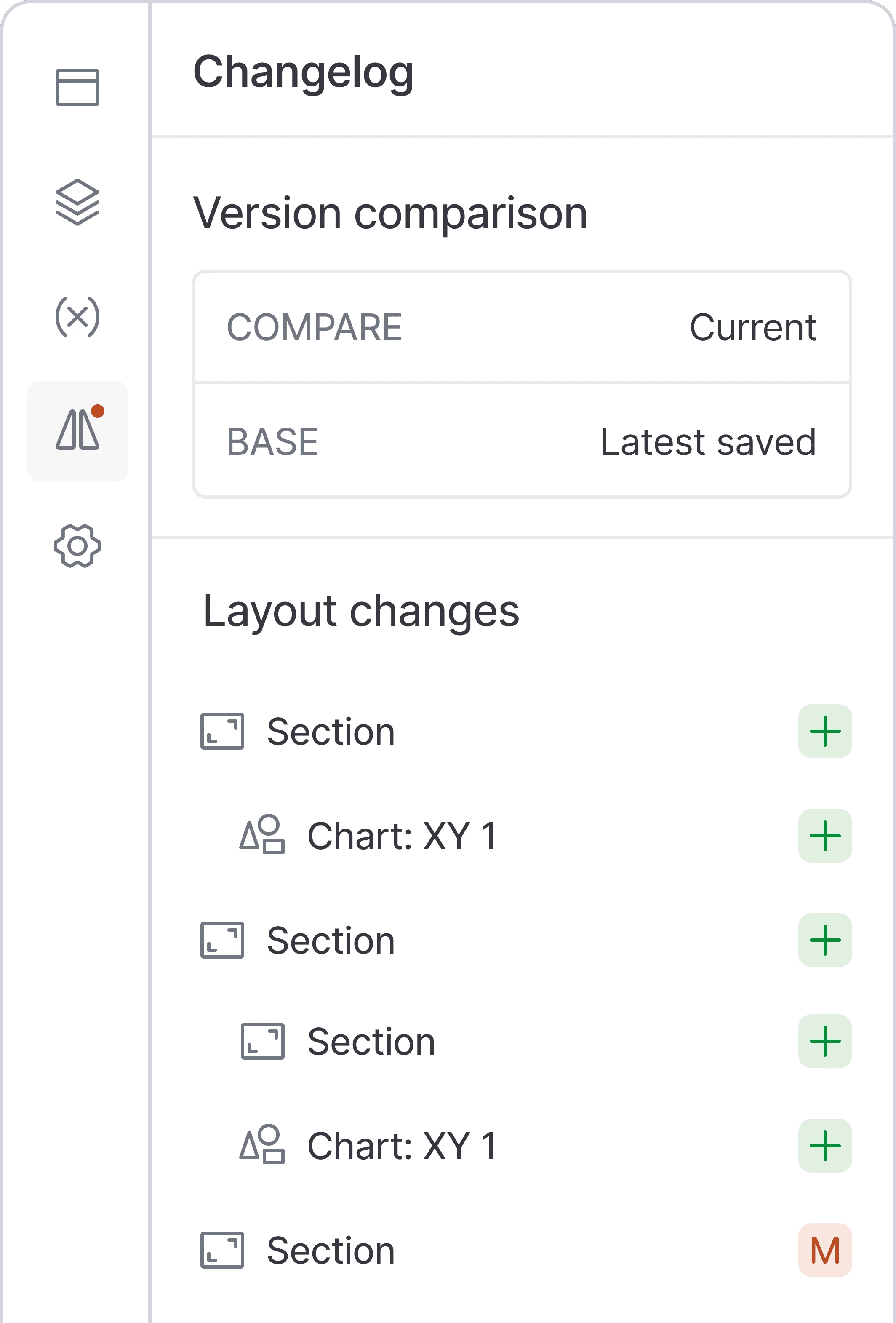Click added badge on second Chart: XY 1
The height and width of the screenshot is (1323, 896).
tap(824, 1145)
